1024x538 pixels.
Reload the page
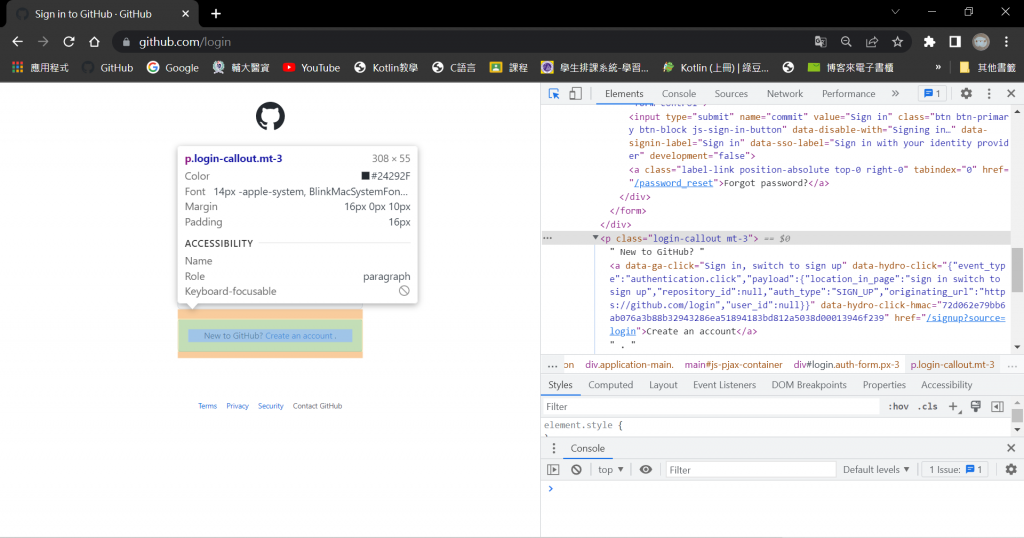(69, 42)
